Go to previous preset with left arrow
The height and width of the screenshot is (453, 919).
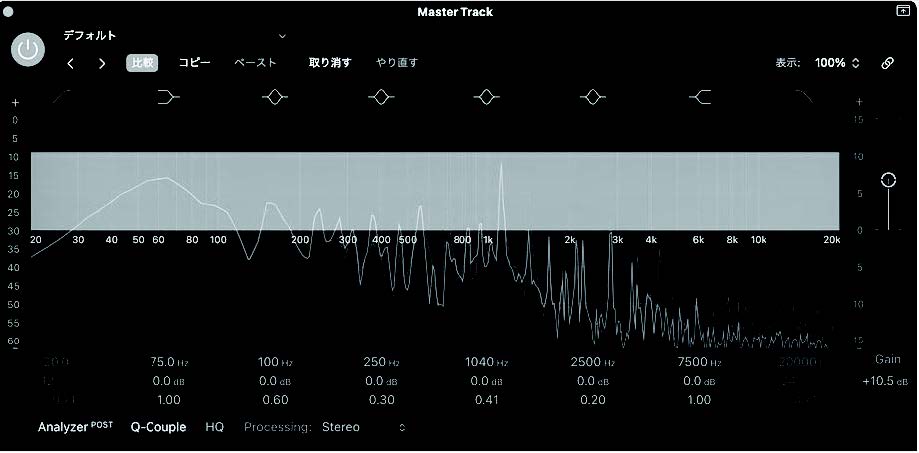click(x=70, y=63)
